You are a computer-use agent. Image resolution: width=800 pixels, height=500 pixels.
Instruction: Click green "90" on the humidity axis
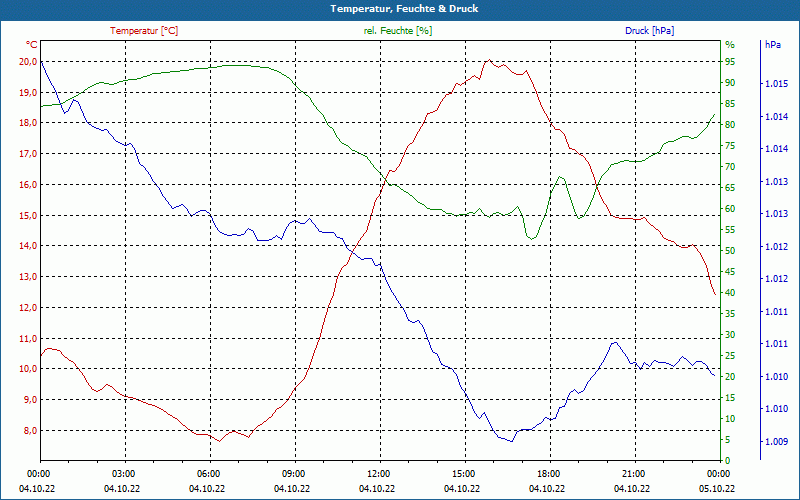coord(730,83)
